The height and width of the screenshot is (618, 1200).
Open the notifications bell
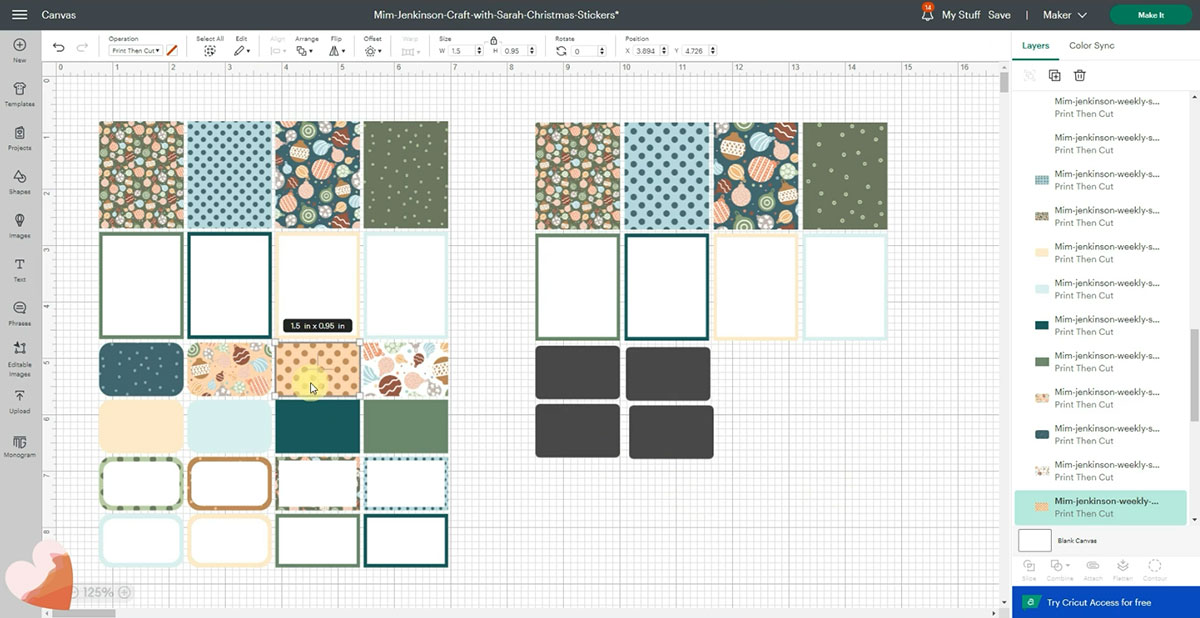[x=927, y=15]
